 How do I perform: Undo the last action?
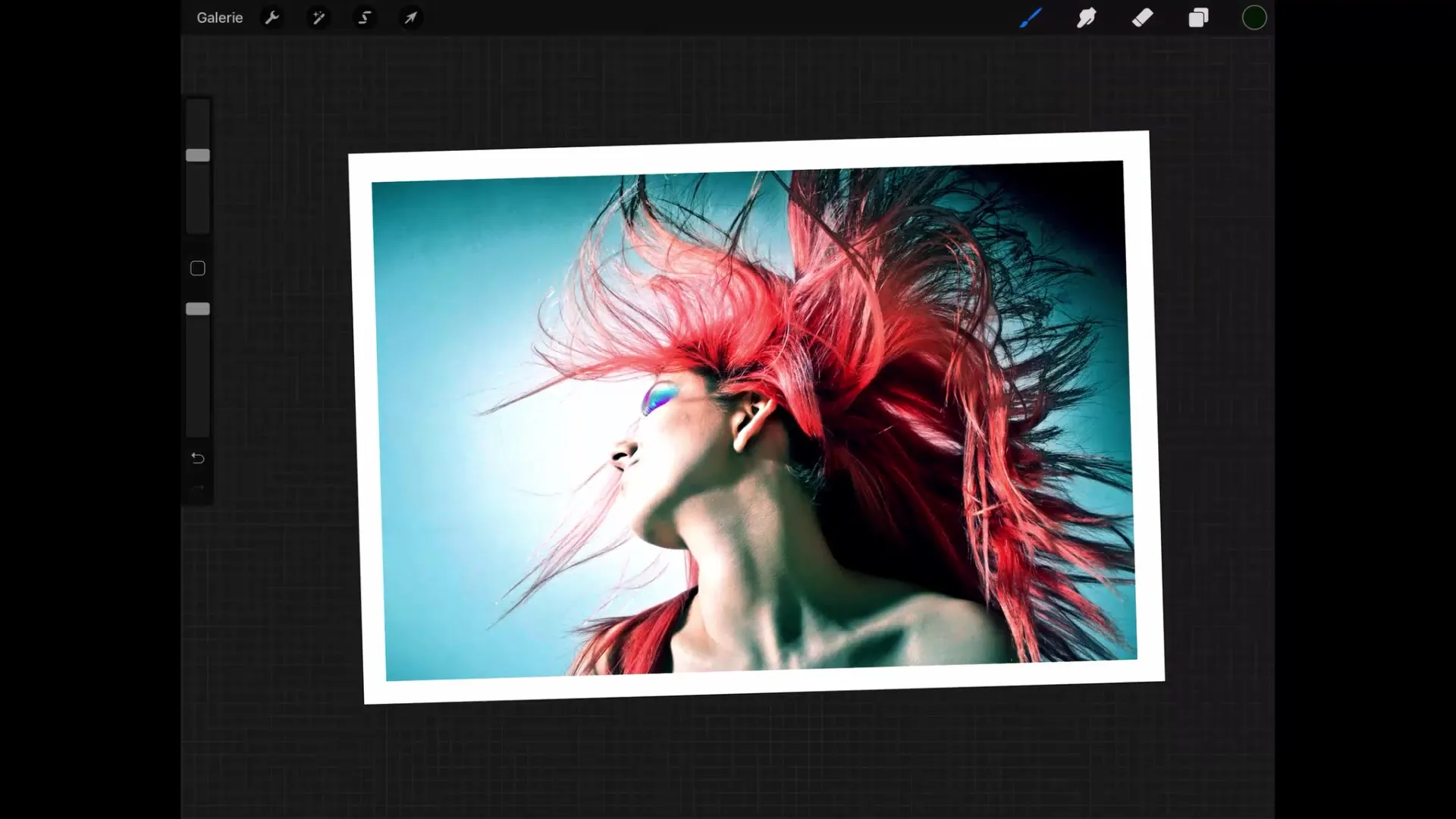pos(198,458)
